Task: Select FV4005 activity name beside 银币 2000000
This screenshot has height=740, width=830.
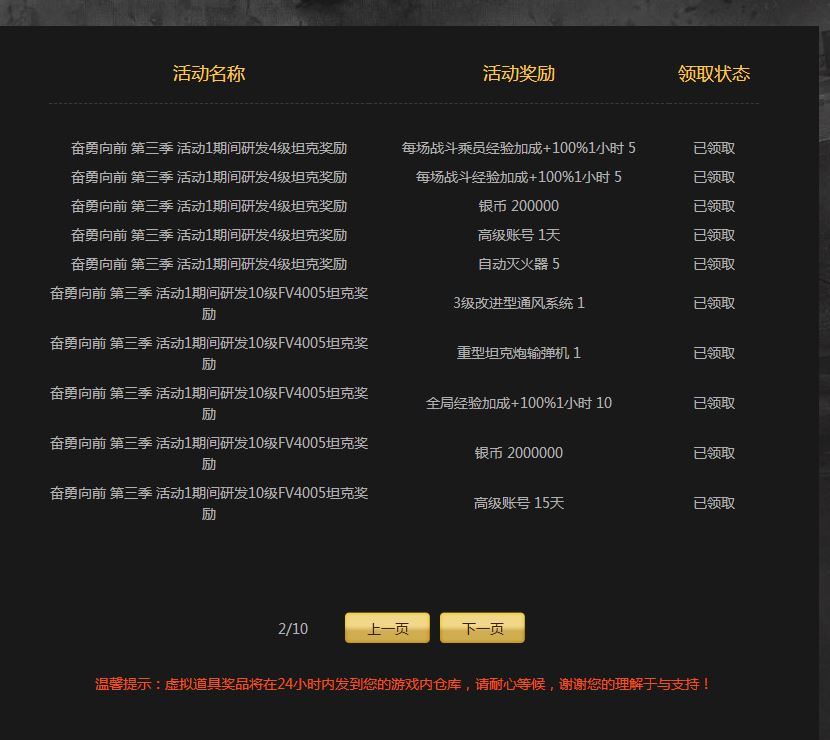Action: click(x=209, y=453)
